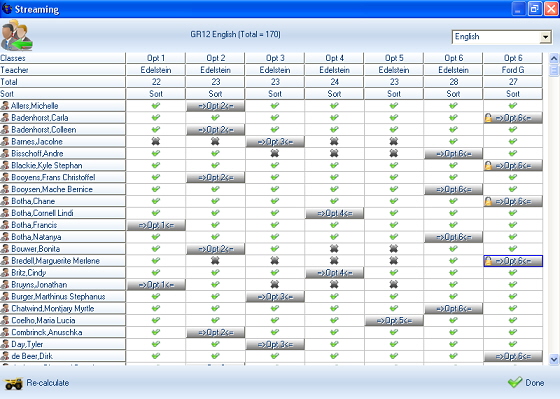Screen dimensions: 560x399
Task: Click the lock icon in Blackie, Kyle Stephan's row
Action: 488,165
